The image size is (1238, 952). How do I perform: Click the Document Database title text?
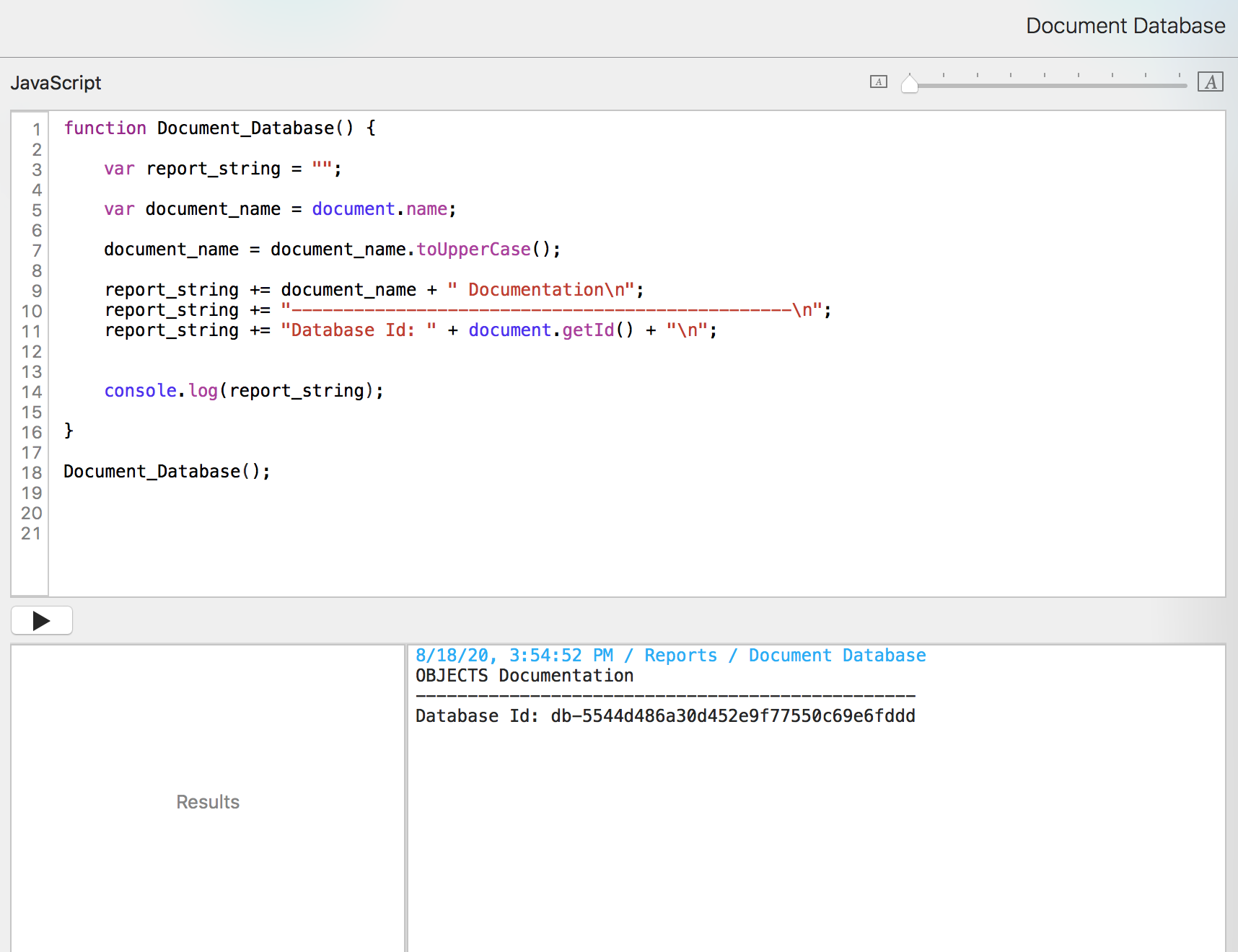pyautogui.click(x=1125, y=26)
